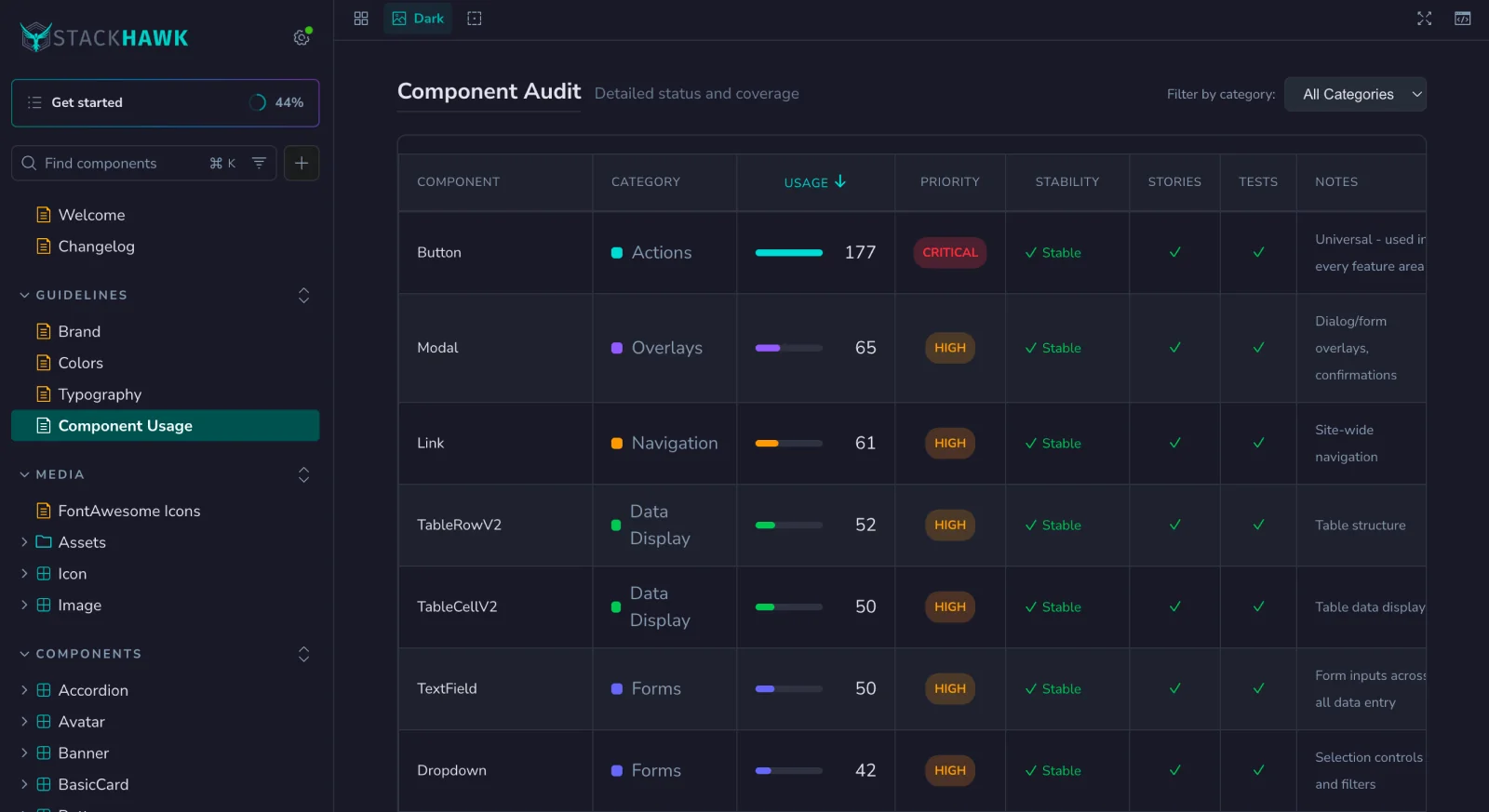
Task: Click the Get started checklist icon
Action: point(34,102)
